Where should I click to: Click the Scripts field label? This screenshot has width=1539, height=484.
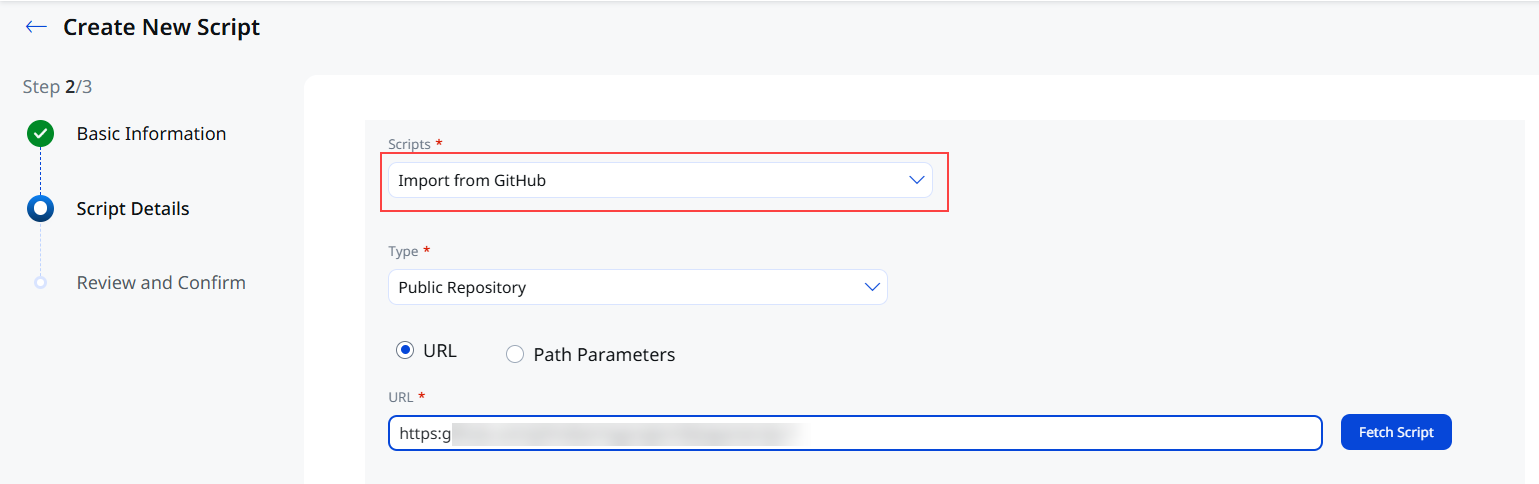tap(409, 144)
